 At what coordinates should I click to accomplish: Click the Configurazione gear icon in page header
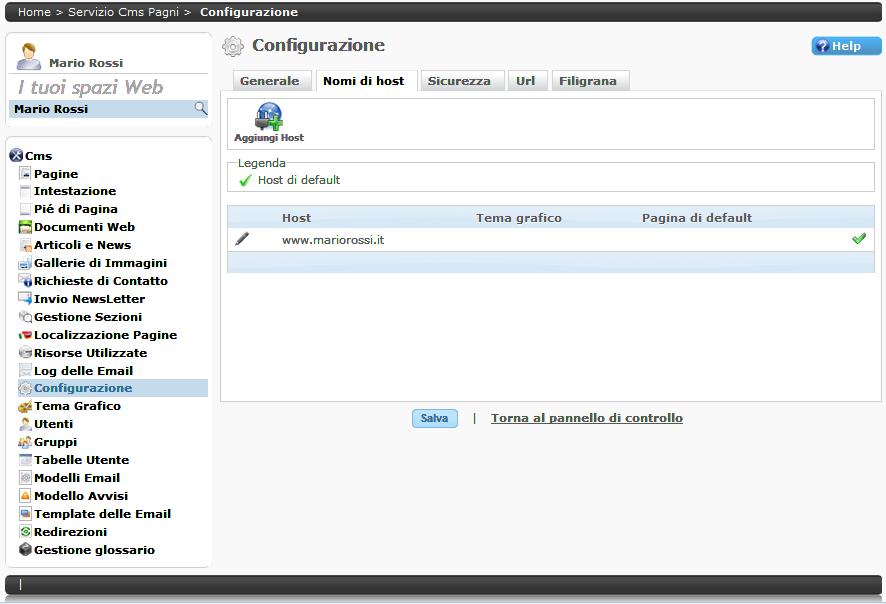click(x=233, y=46)
